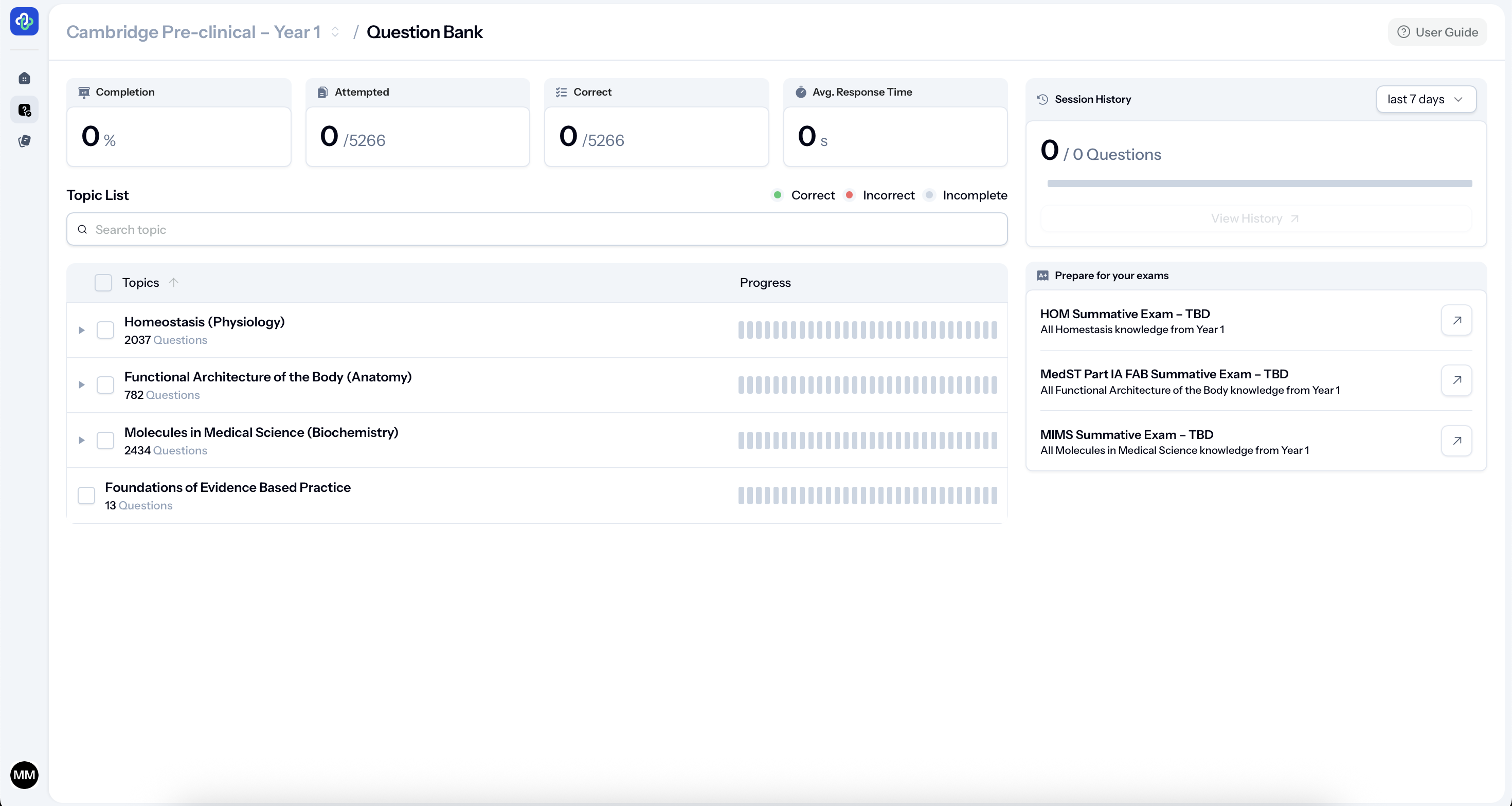Click the Functional Architecture progress bar

(x=867, y=385)
